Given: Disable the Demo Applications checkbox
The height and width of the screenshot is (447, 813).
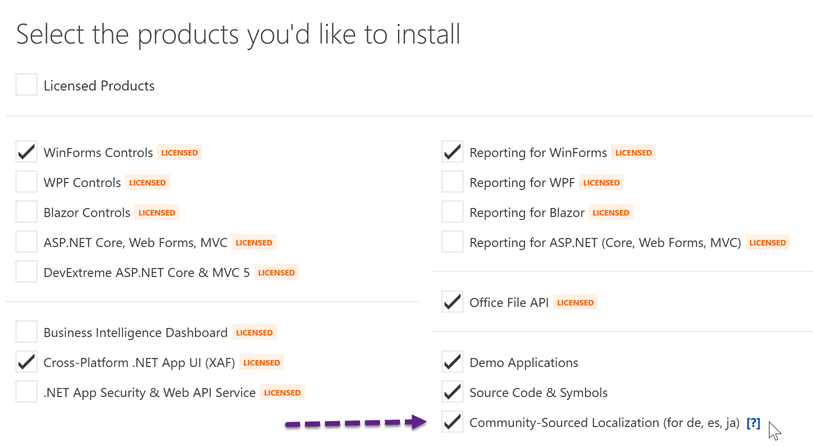Looking at the screenshot, I should (x=453, y=362).
